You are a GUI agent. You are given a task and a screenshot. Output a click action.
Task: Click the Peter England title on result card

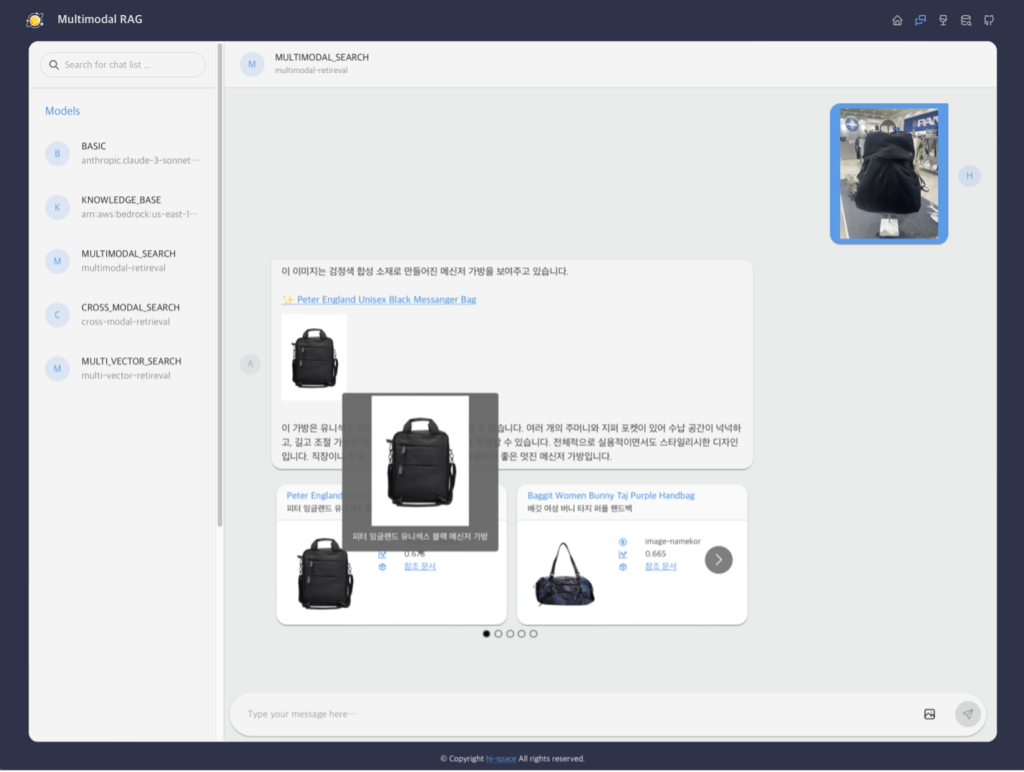[314, 496]
